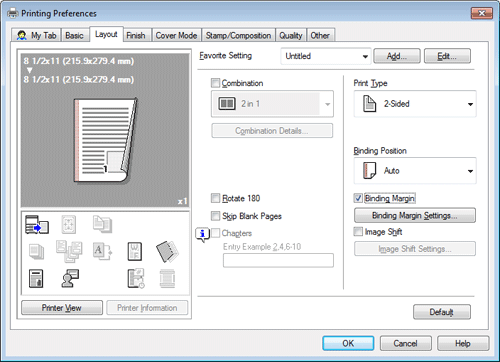500x362 pixels.
Task: Enable the Combination checkbox
Action: pyautogui.click(x=216, y=83)
